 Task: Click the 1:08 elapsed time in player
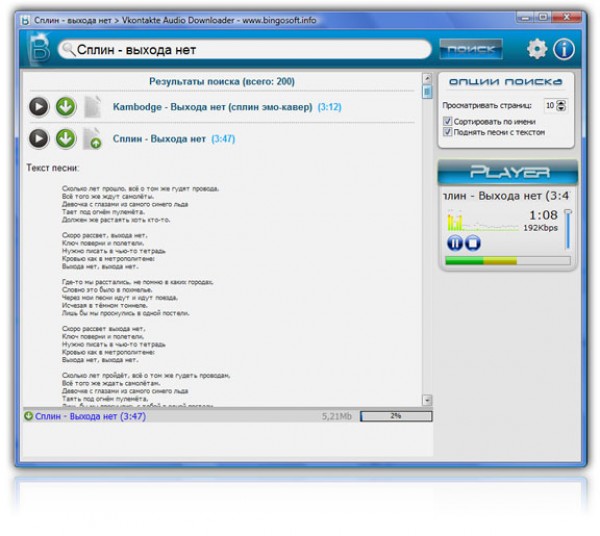tap(543, 215)
